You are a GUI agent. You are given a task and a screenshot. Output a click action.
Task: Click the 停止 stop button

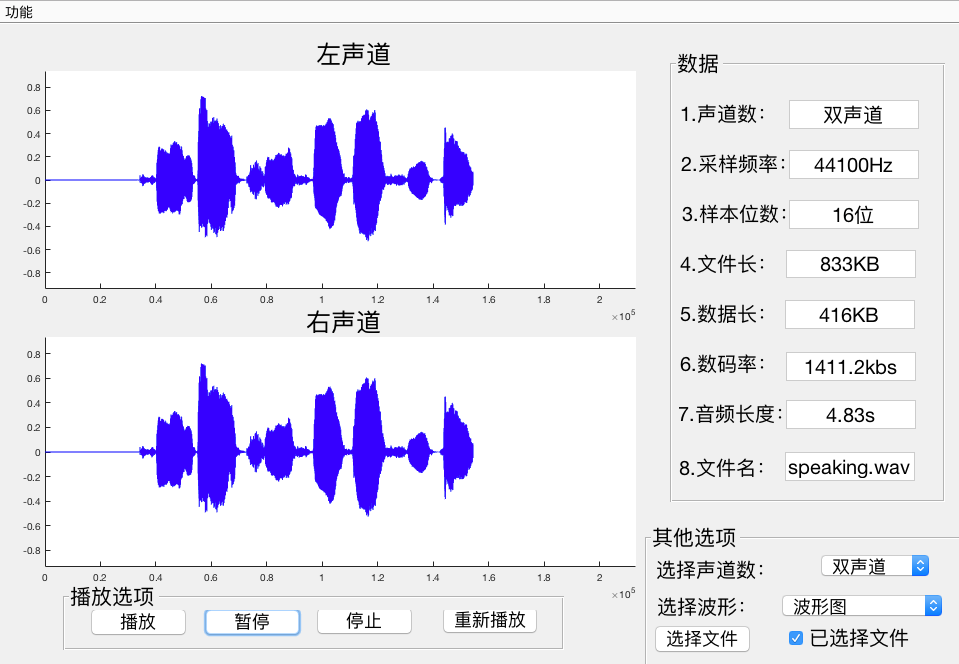(364, 621)
